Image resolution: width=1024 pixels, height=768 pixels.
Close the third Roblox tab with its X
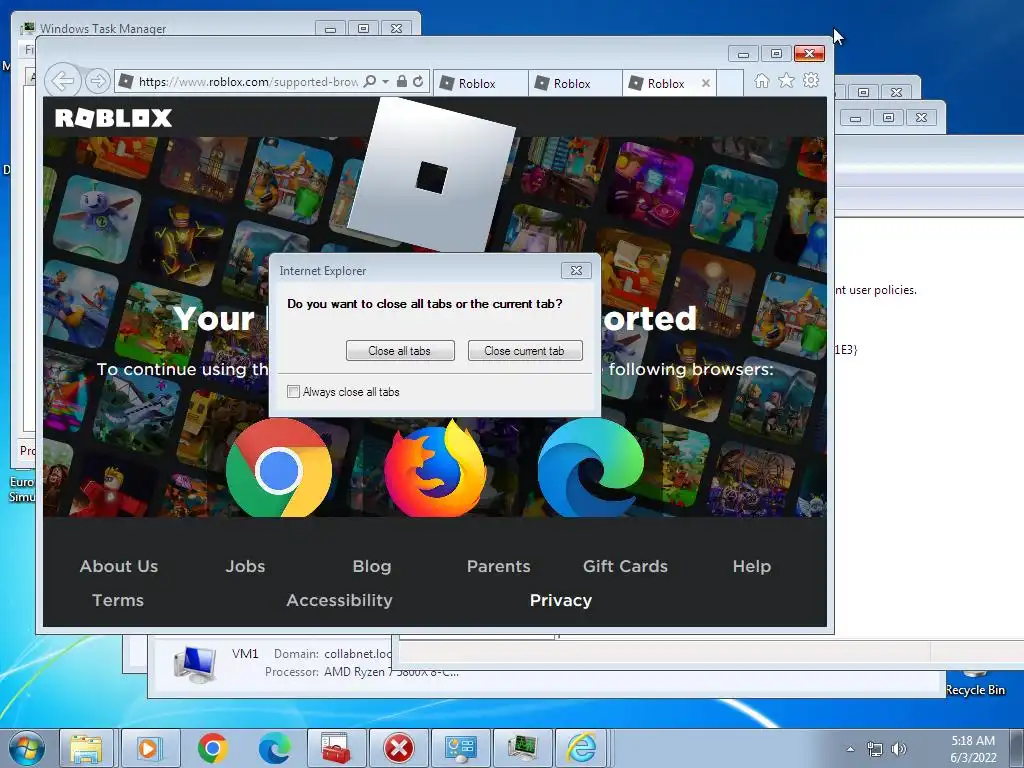706,83
